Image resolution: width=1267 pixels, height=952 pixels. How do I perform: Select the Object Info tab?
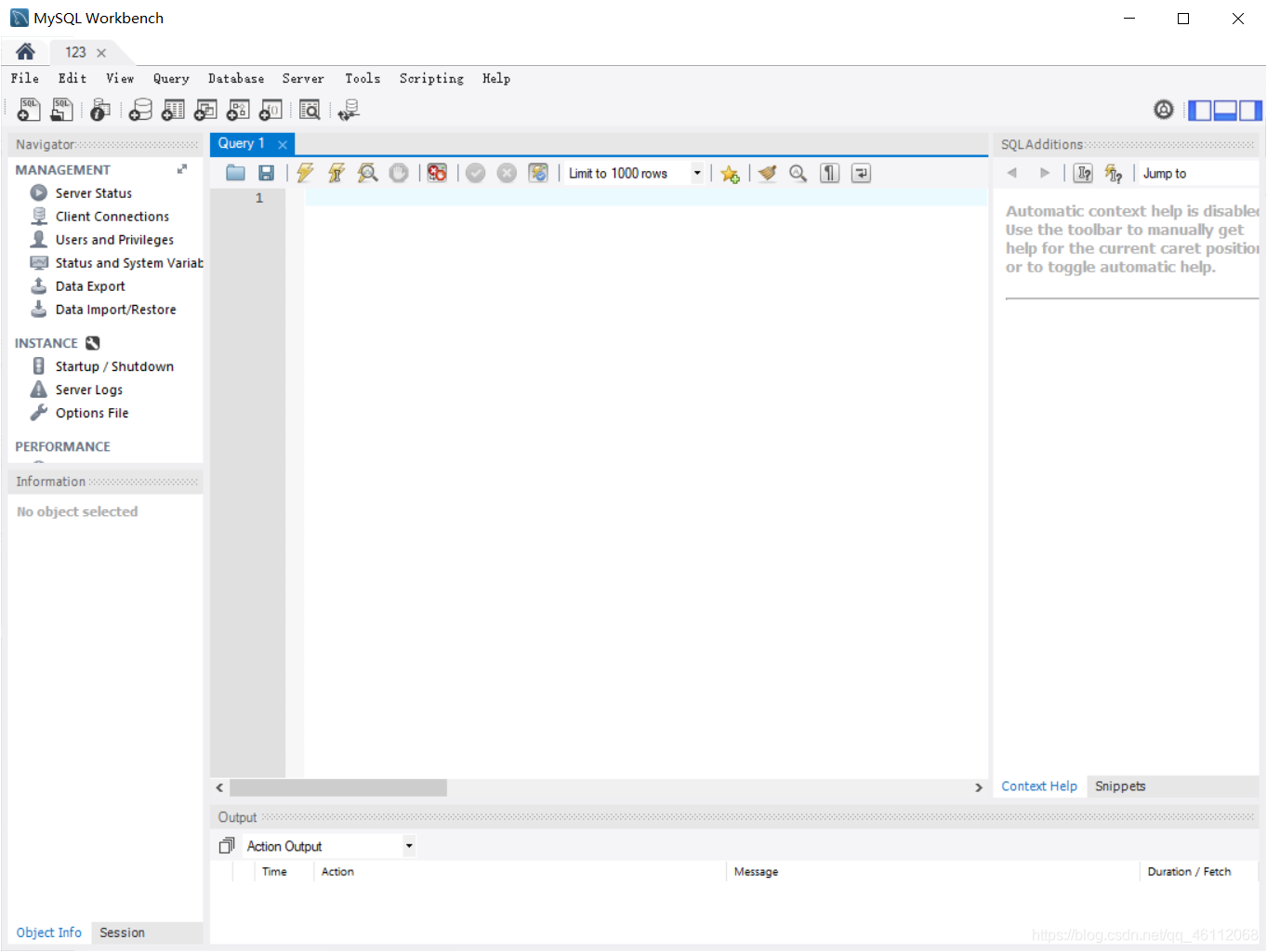[x=49, y=932]
